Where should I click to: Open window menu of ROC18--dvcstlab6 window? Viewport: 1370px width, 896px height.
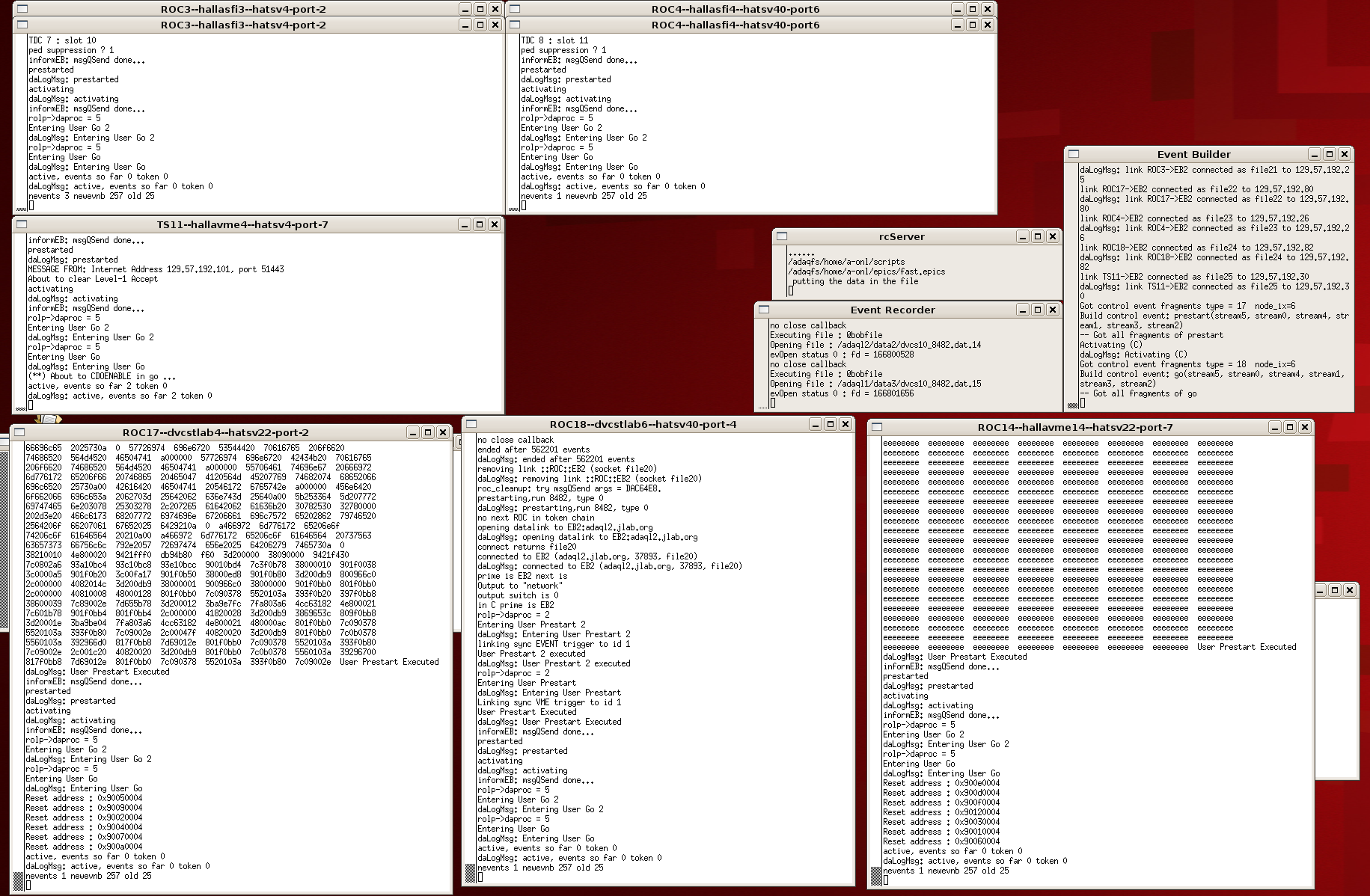coord(471,424)
